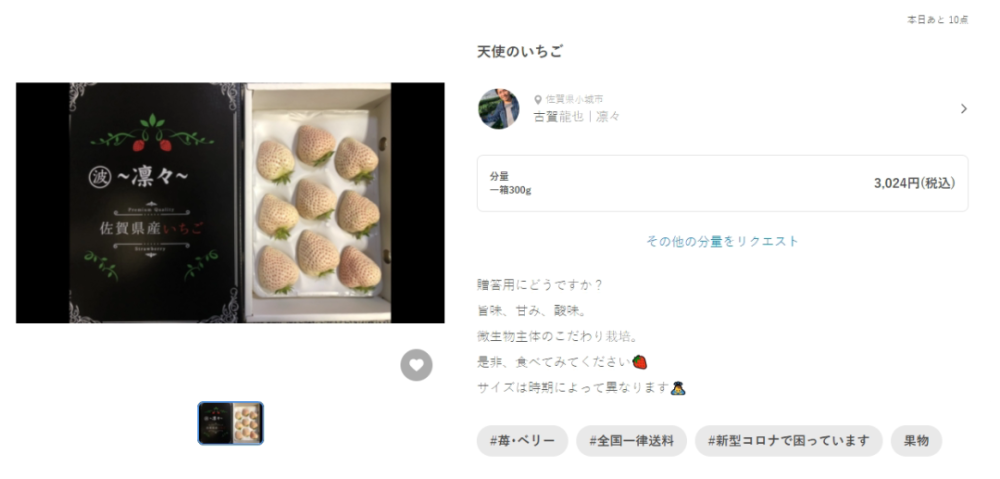Open the #新型コロナで困っています tag

pyautogui.click(x=789, y=441)
